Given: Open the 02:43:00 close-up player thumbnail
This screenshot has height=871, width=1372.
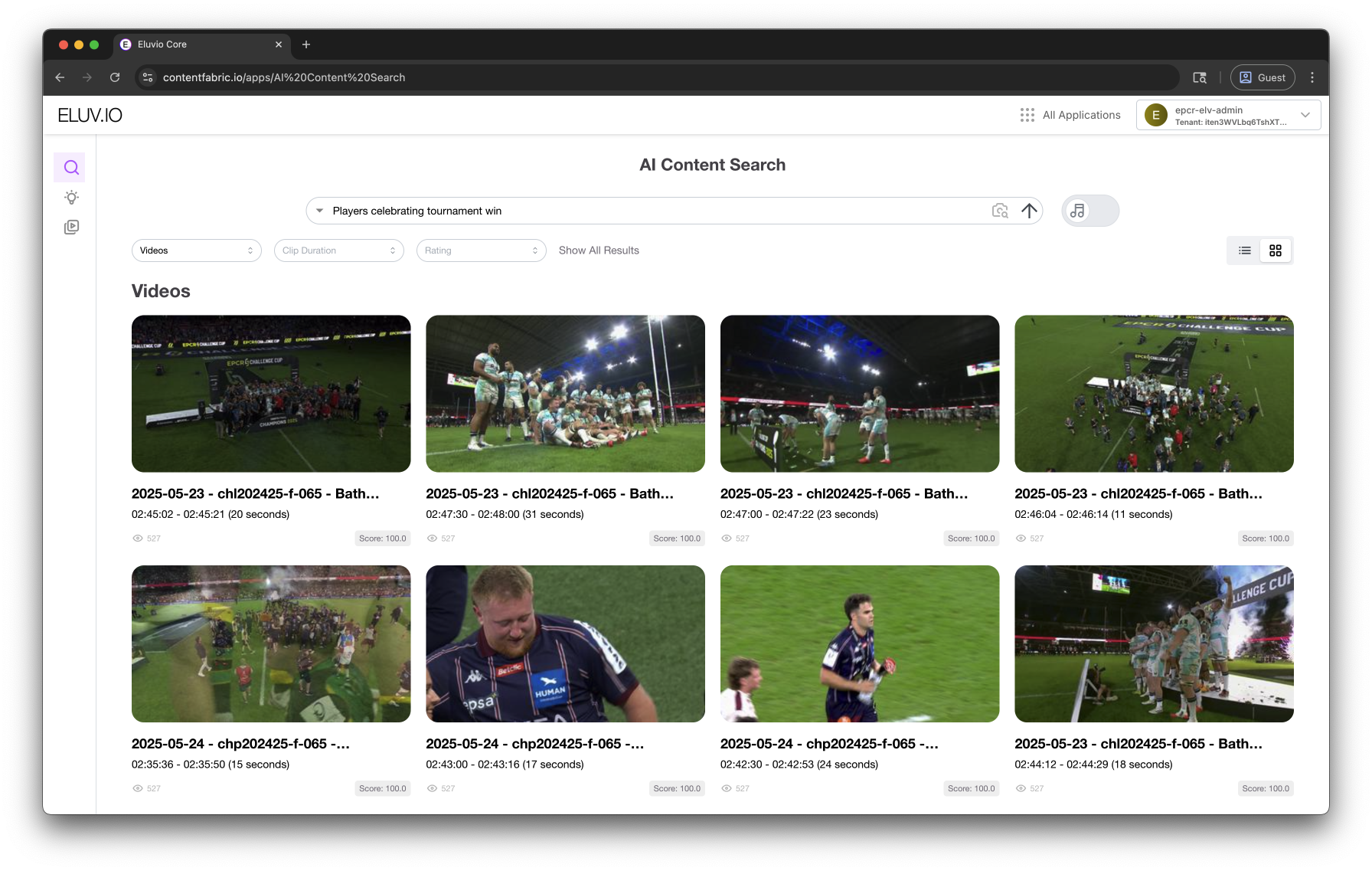Looking at the screenshot, I should (565, 643).
